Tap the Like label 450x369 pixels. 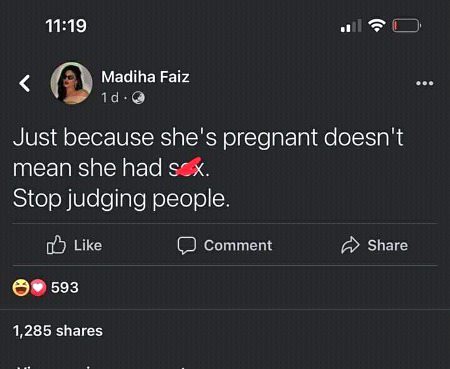[88, 245]
